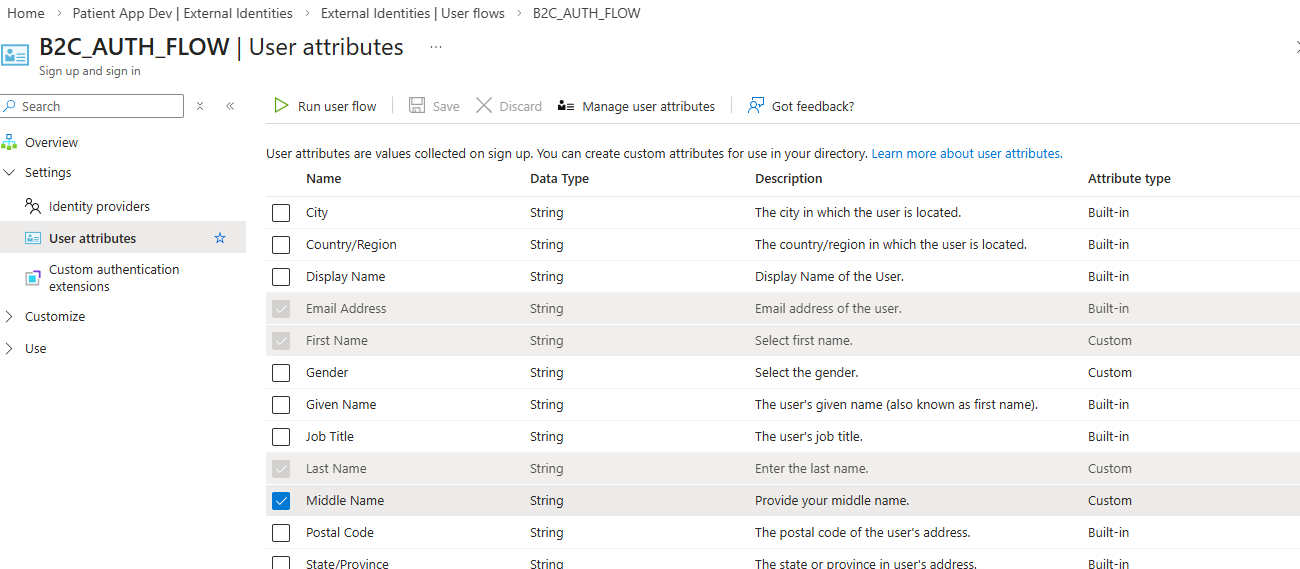Viewport: 1300px width, 569px height.
Task: Click 'Enter the last name.' description
Action: tap(812, 469)
